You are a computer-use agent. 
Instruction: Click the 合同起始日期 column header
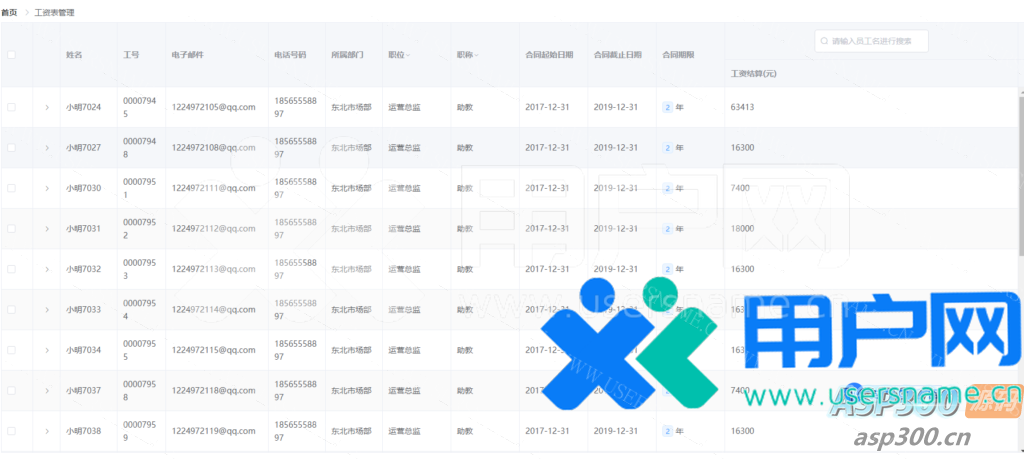(x=549, y=55)
